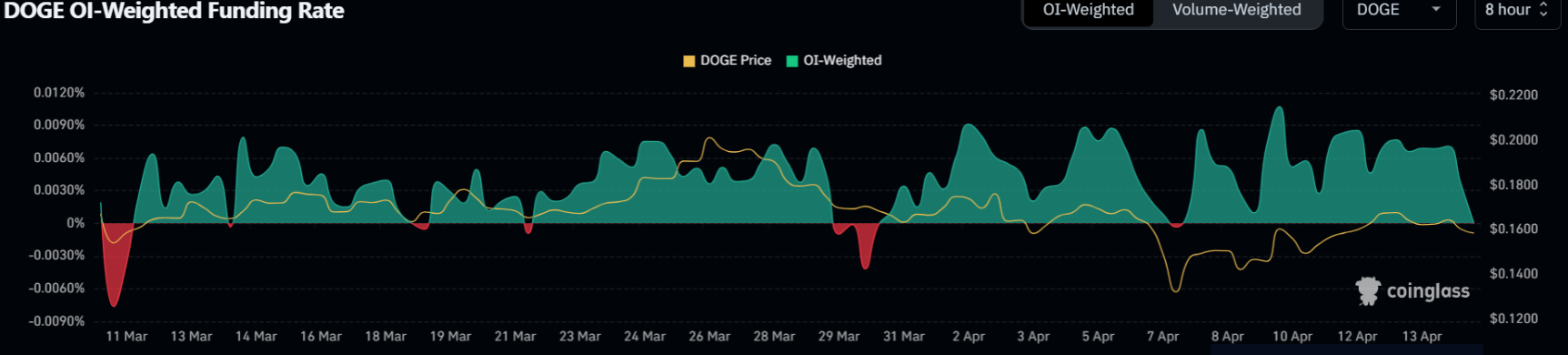Image resolution: width=1568 pixels, height=355 pixels.
Task: Expand the DOGE dropdown arrow
Action: coord(1436,9)
